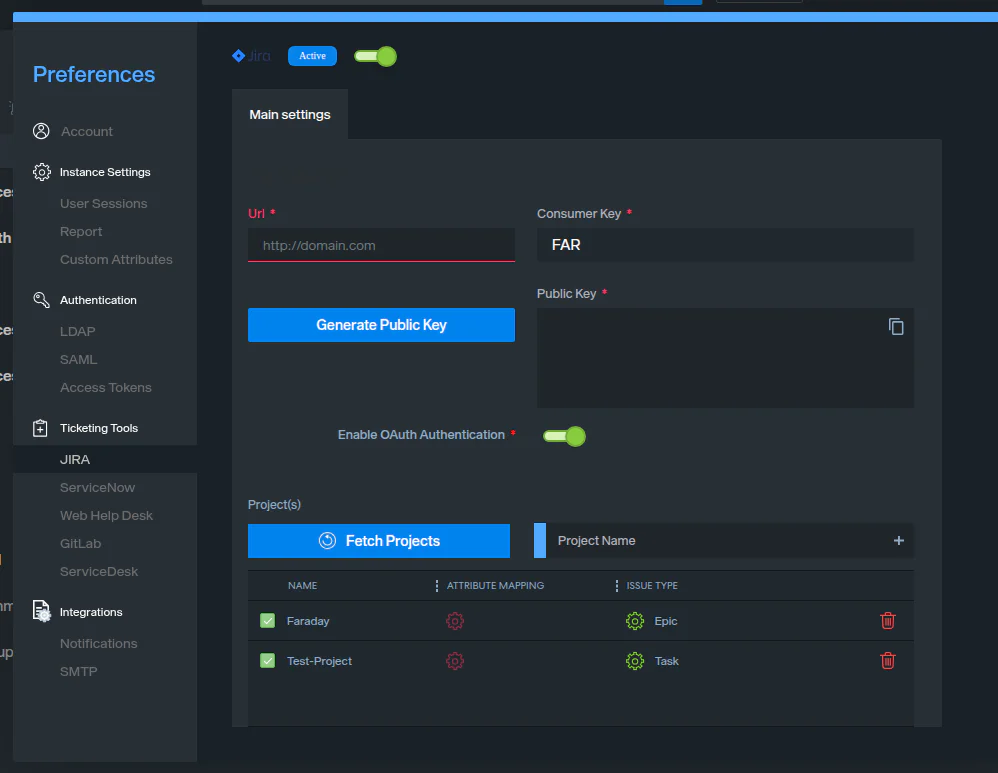Delete the Faraday project row

[887, 621]
